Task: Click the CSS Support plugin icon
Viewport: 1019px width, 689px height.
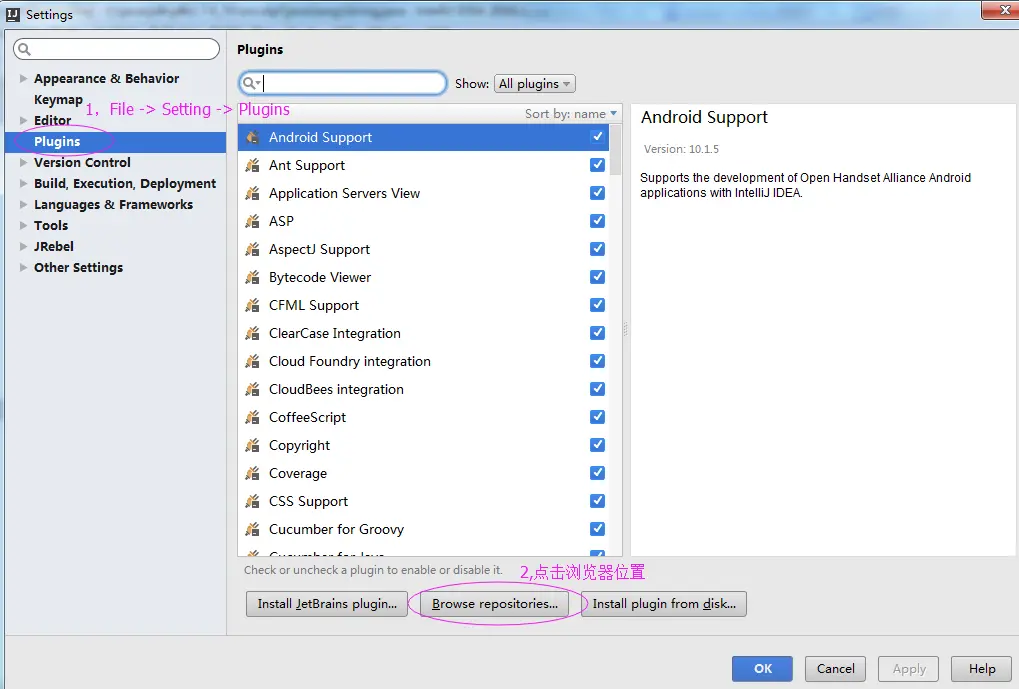Action: click(x=253, y=500)
